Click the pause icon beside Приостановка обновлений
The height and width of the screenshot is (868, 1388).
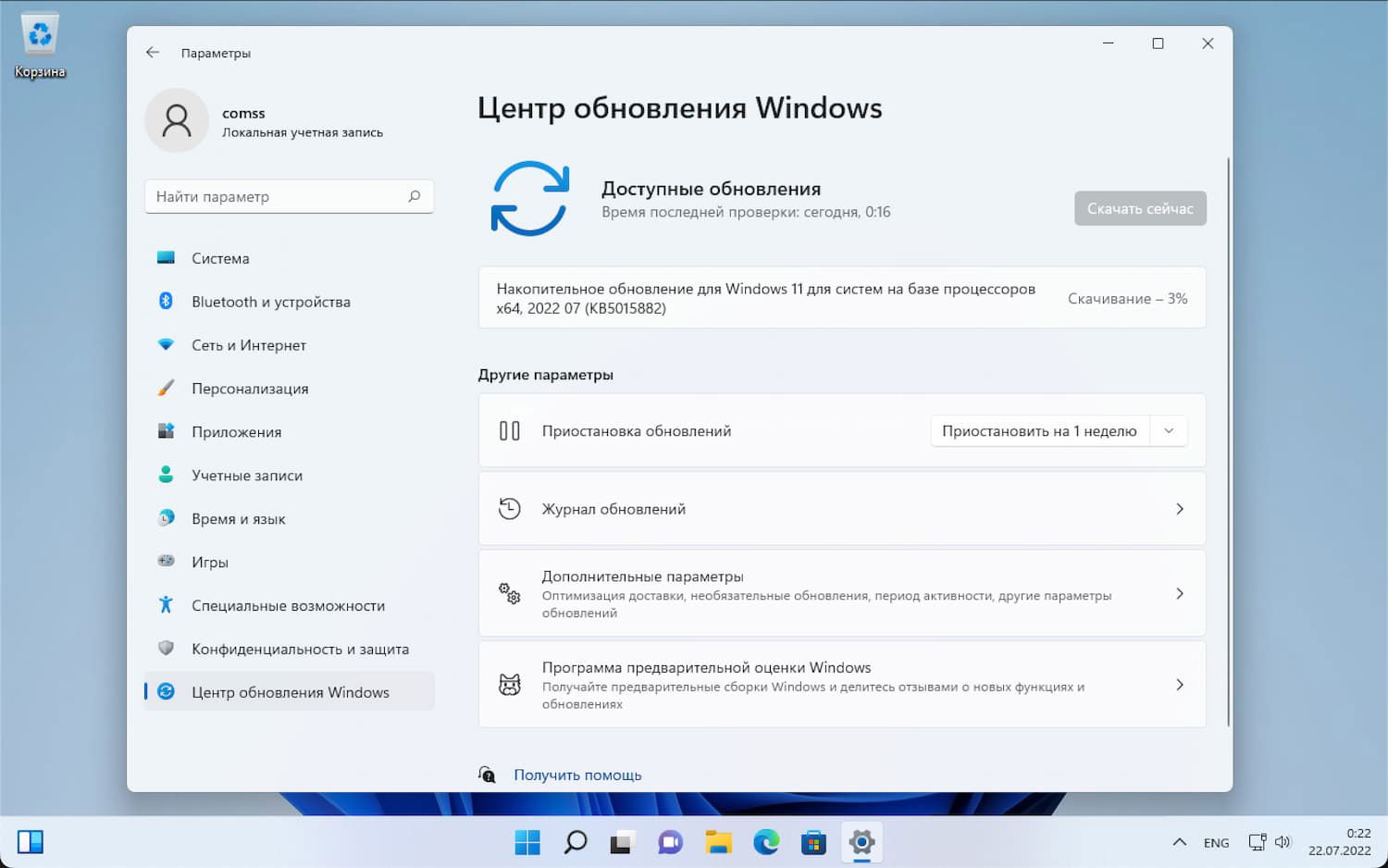pyautogui.click(x=510, y=430)
